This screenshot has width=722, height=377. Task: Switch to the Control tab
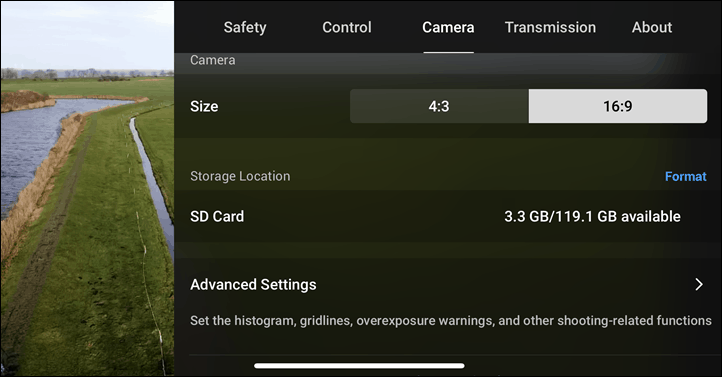pos(347,28)
